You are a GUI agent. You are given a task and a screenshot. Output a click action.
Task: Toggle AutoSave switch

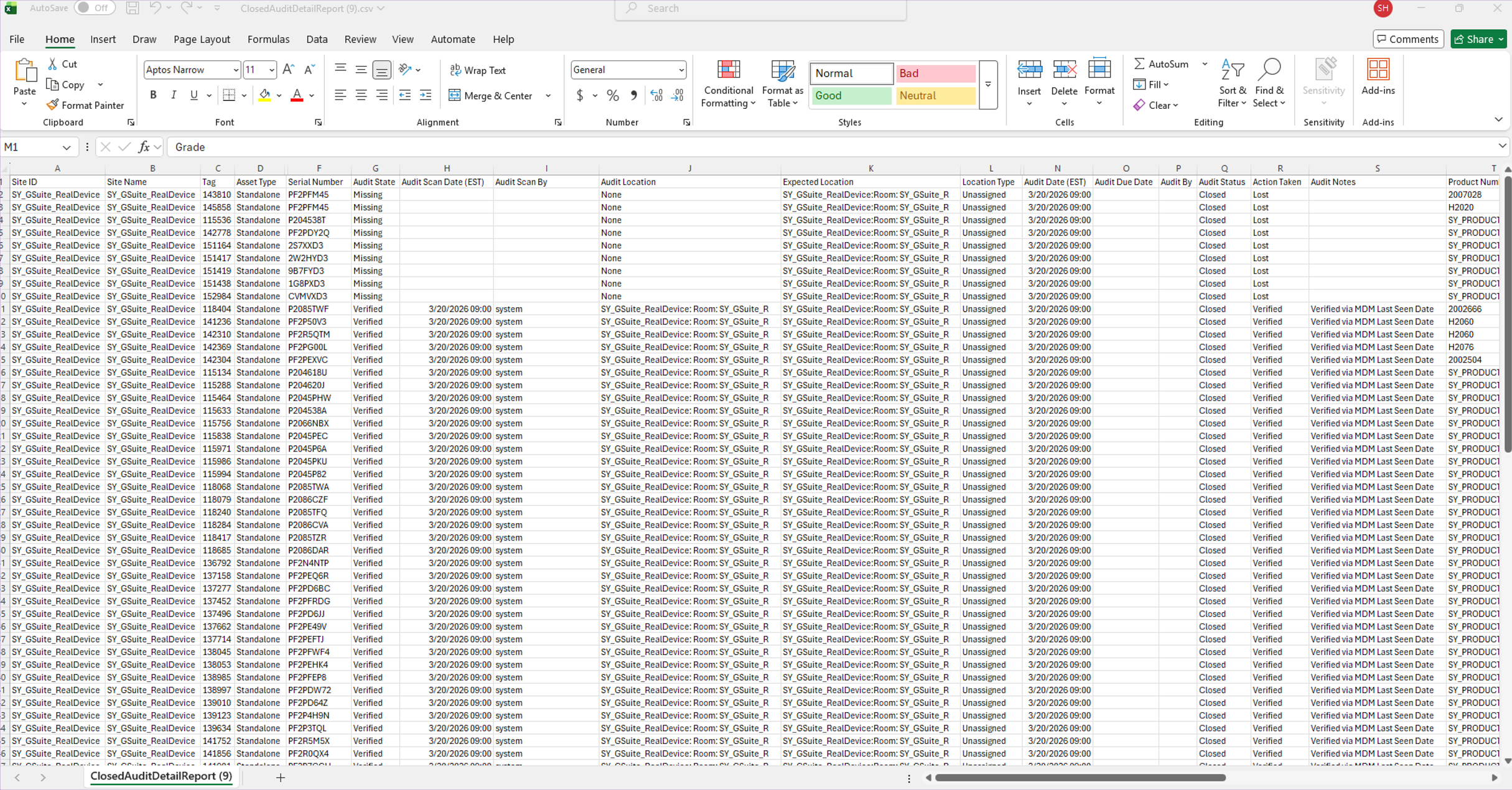pyautogui.click(x=95, y=8)
